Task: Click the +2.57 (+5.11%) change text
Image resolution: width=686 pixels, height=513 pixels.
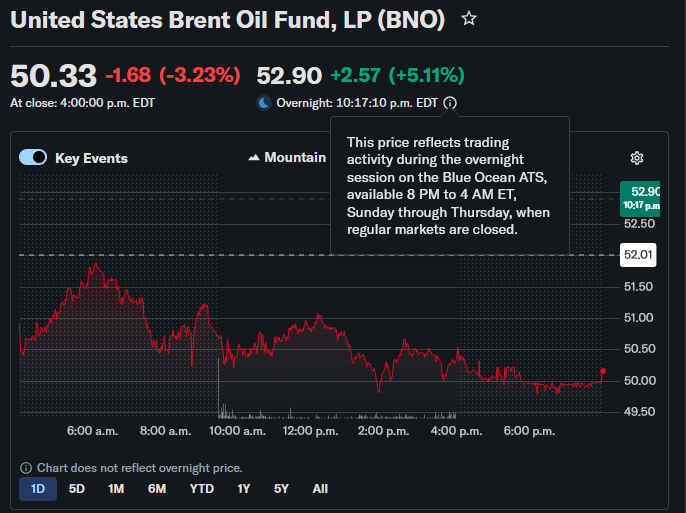Action: pyautogui.click(x=397, y=75)
